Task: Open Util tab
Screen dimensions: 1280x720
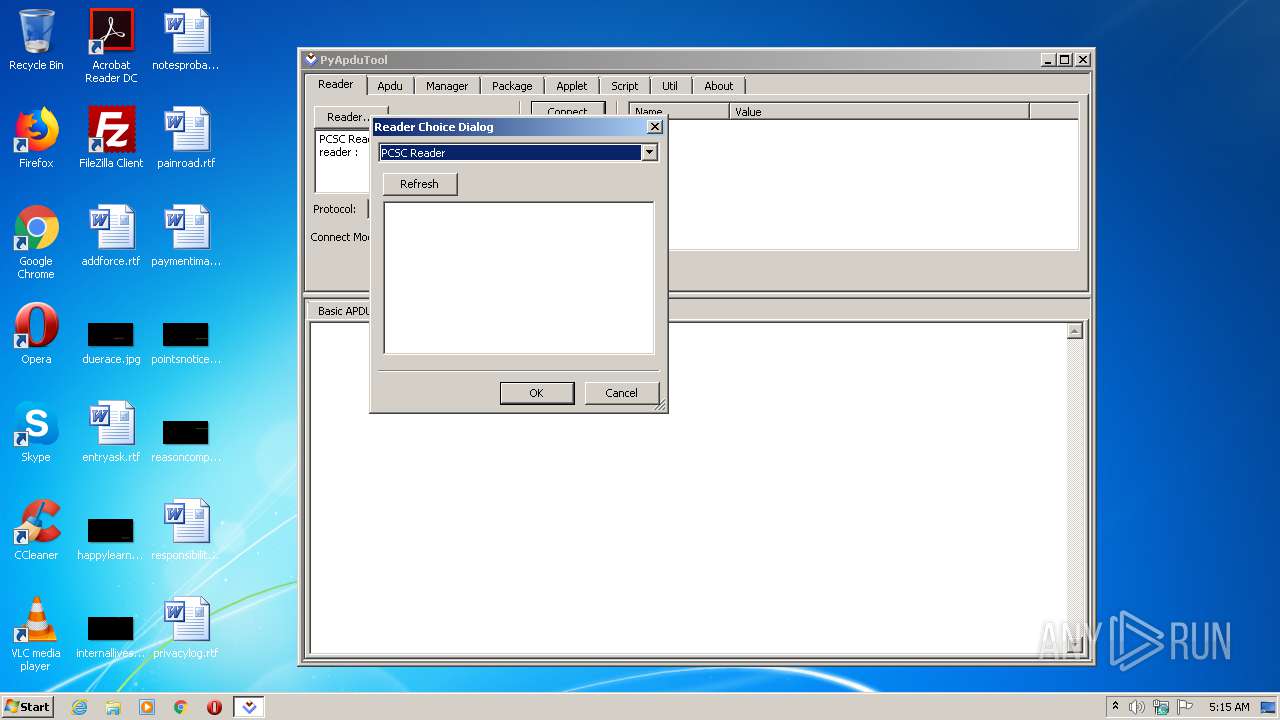Action: click(670, 86)
